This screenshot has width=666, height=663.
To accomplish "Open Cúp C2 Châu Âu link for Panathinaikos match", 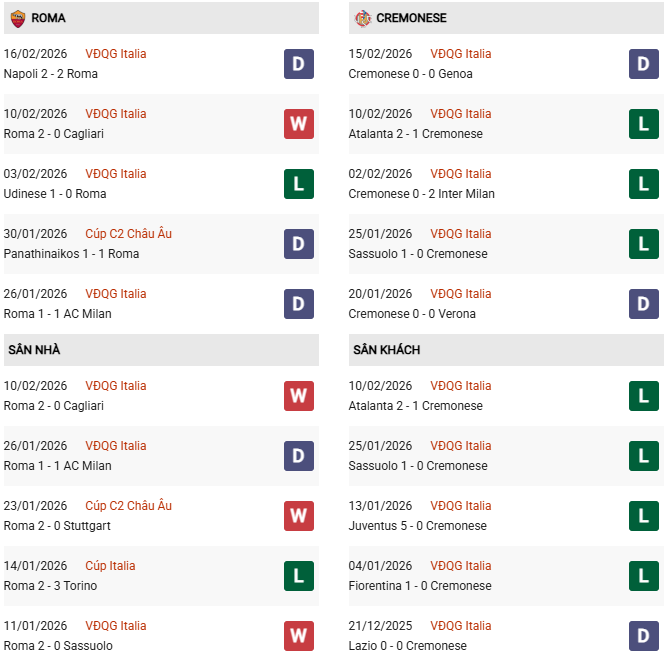I will tap(128, 234).
